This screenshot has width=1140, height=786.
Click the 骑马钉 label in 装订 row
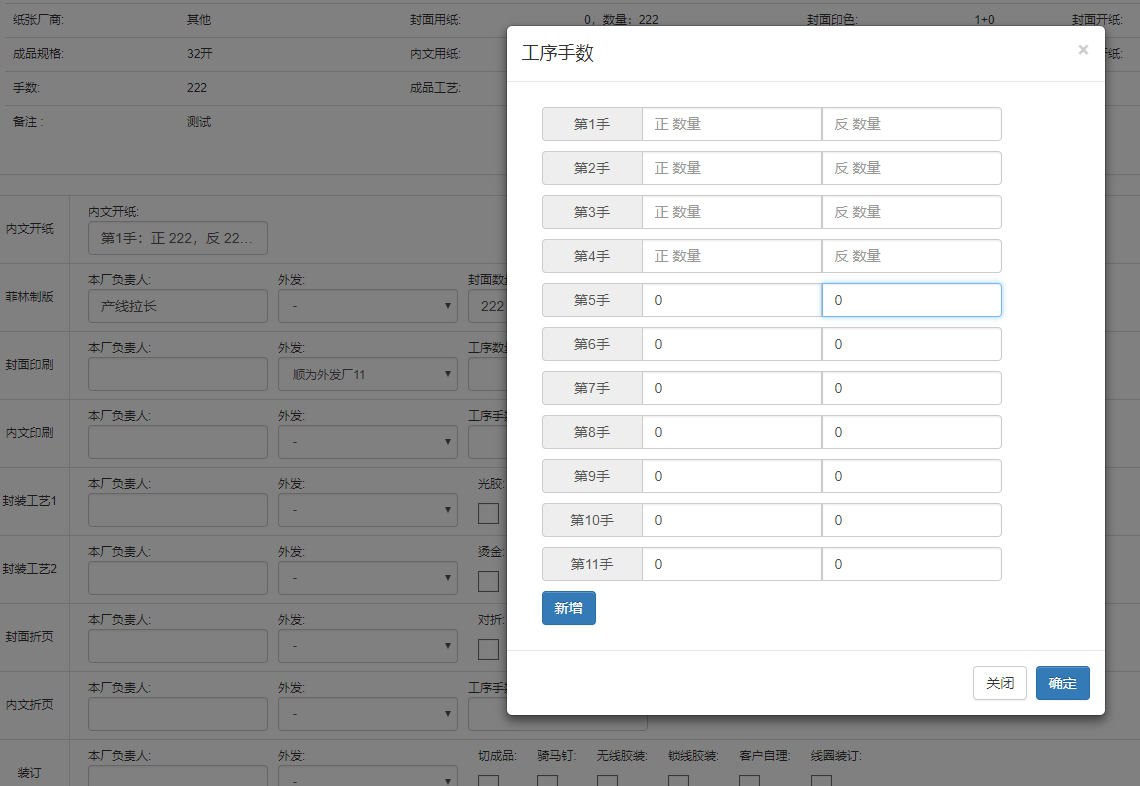click(x=556, y=756)
